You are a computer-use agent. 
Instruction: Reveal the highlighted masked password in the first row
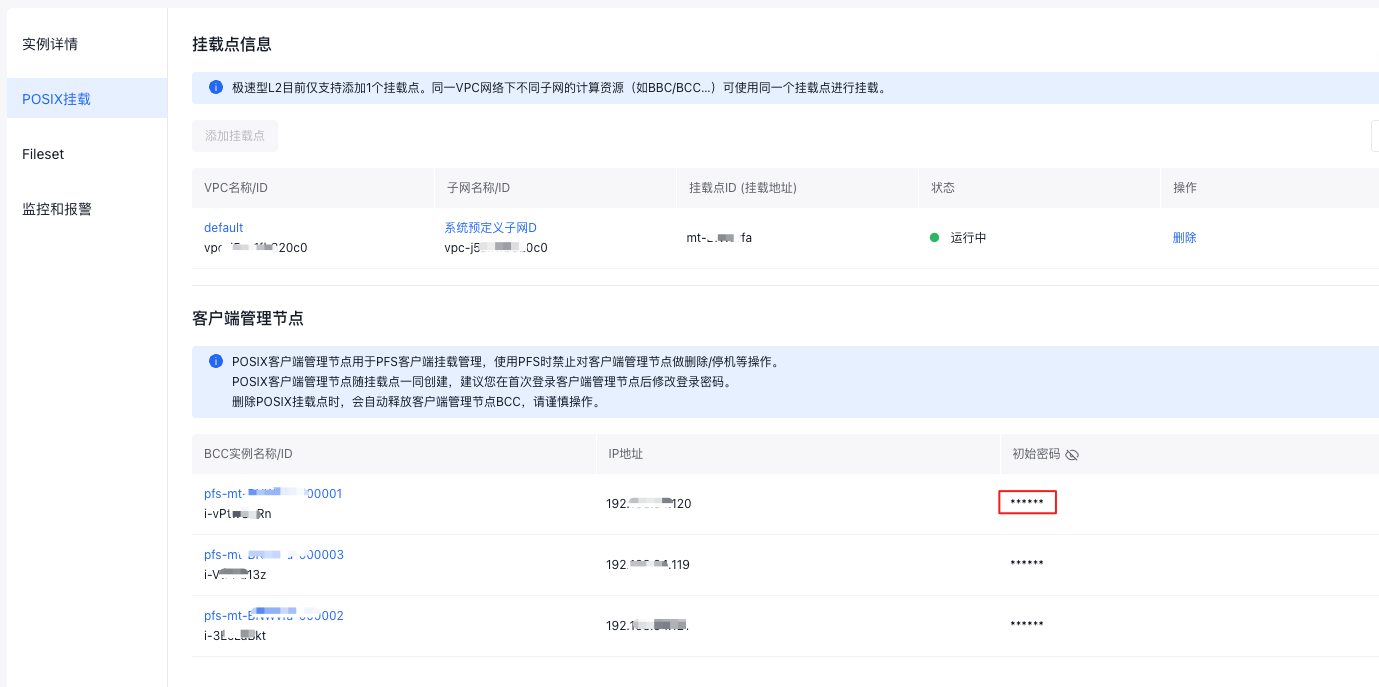(1027, 503)
